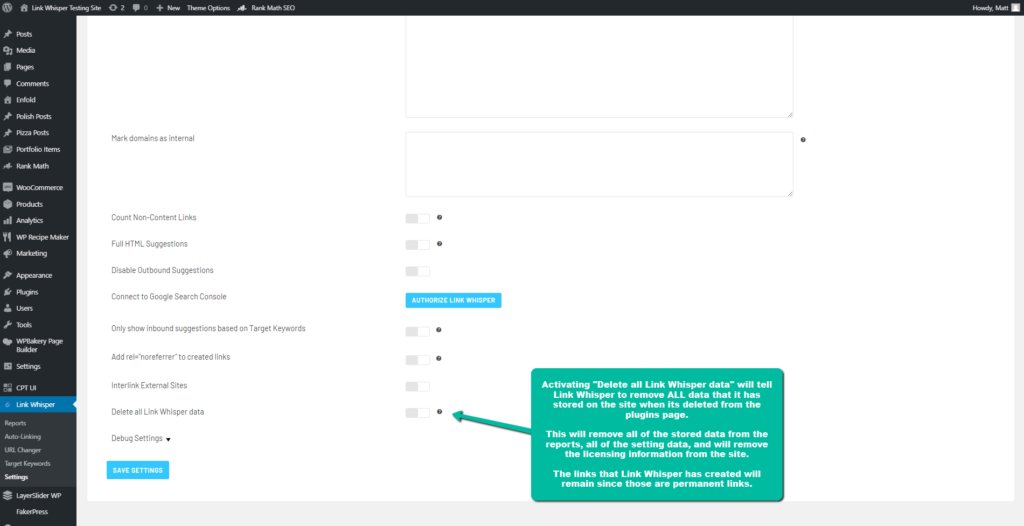The image size is (1024, 526).
Task: Click the Posts pin icon in sidebar
Action: pyautogui.click(x=7, y=34)
